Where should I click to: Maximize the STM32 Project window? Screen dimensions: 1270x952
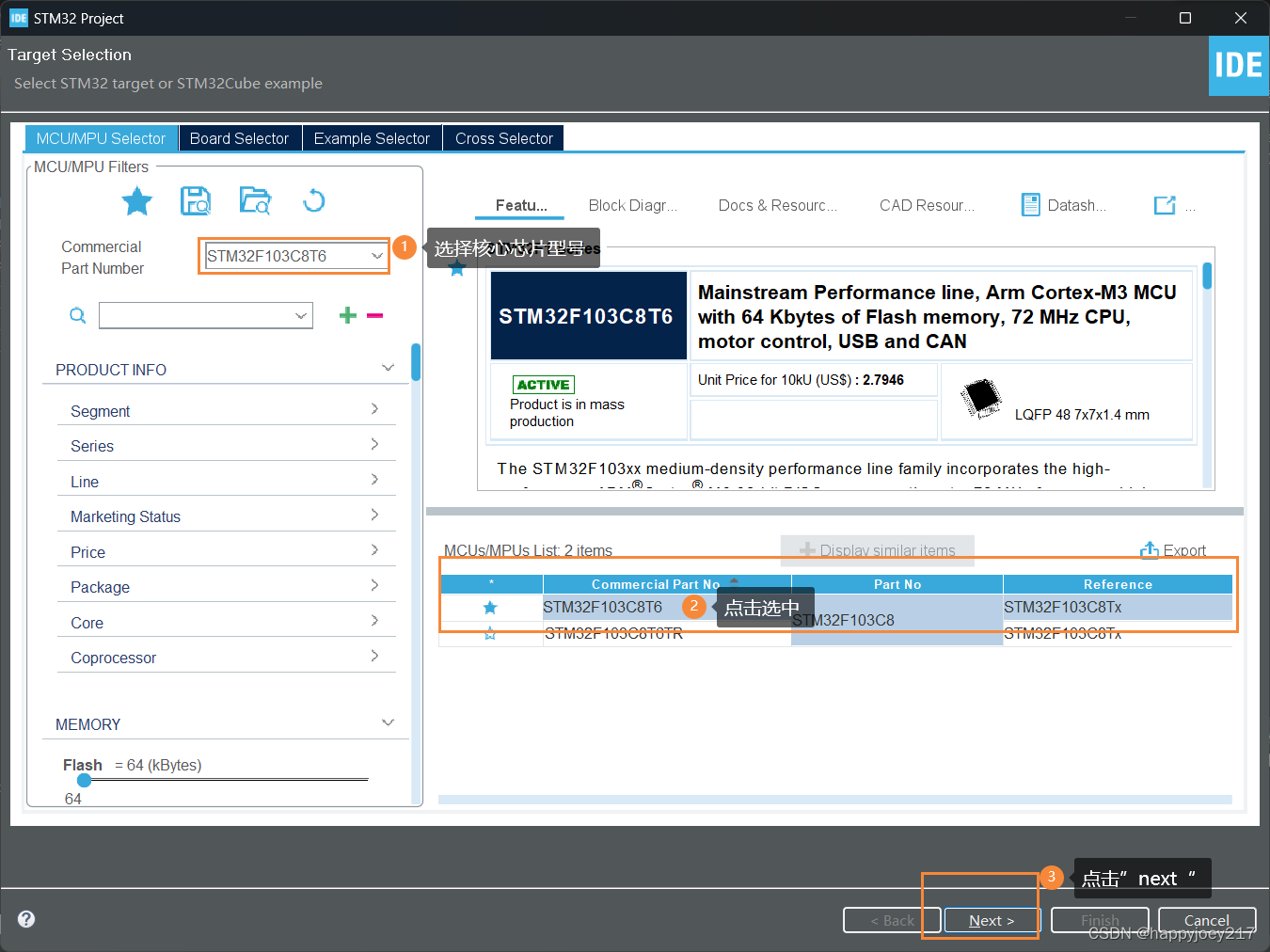click(x=1185, y=18)
